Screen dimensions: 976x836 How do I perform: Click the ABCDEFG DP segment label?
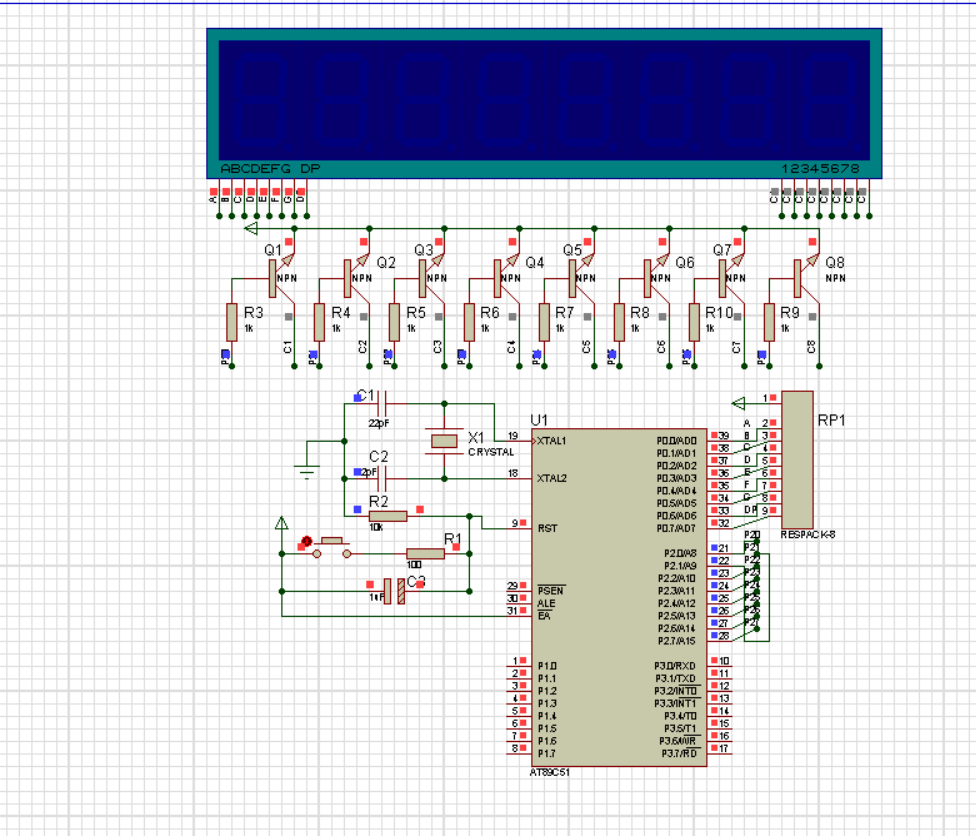click(x=270, y=169)
